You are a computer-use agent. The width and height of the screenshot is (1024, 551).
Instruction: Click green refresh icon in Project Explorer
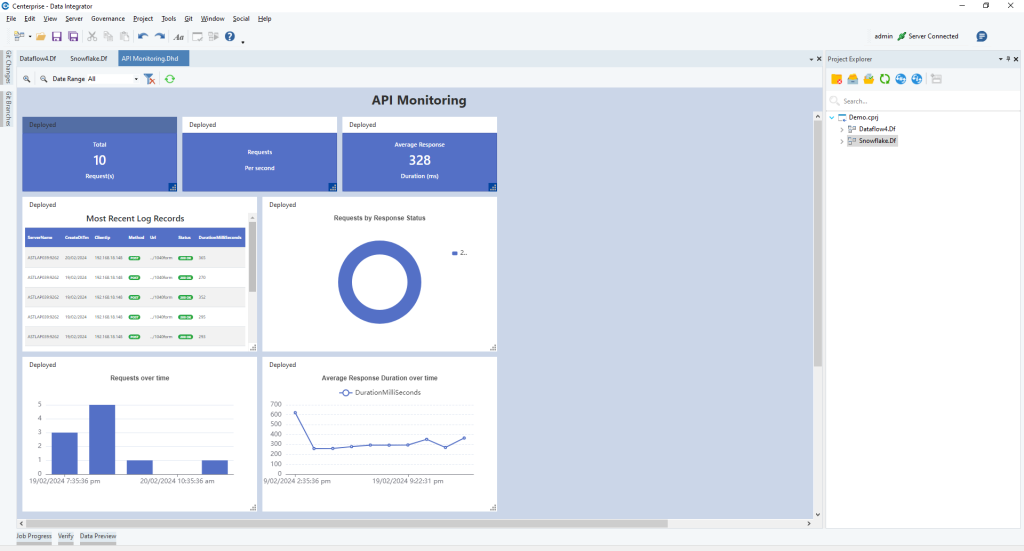click(884, 79)
